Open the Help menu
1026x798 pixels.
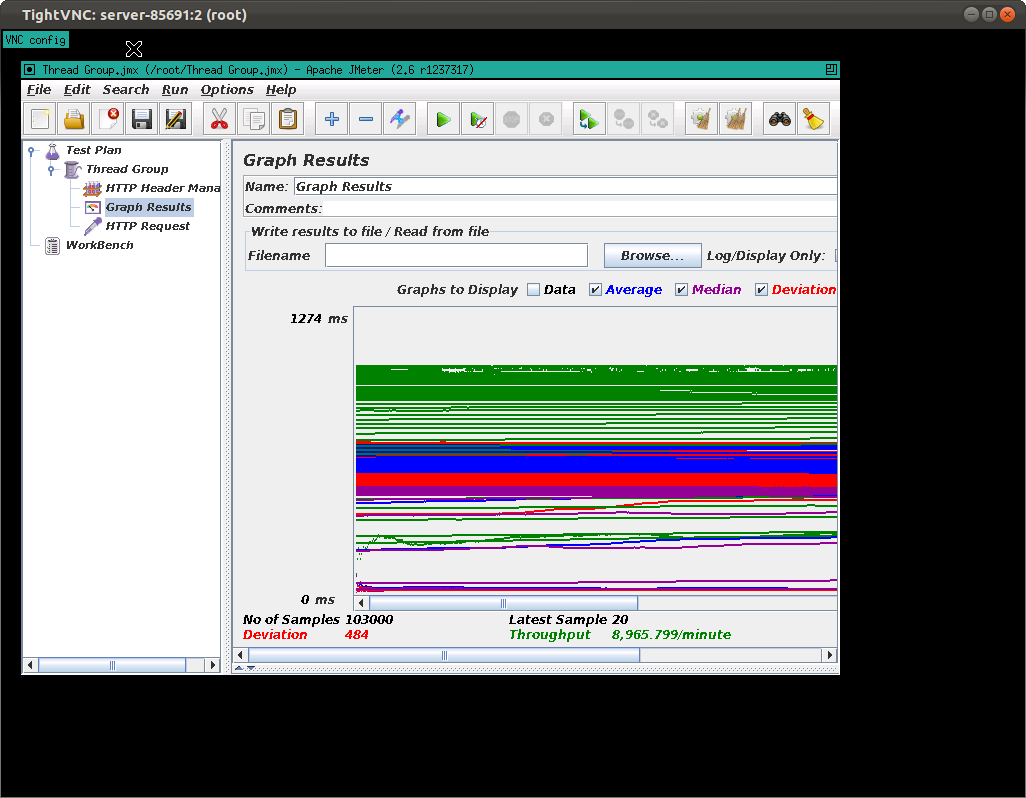click(281, 90)
